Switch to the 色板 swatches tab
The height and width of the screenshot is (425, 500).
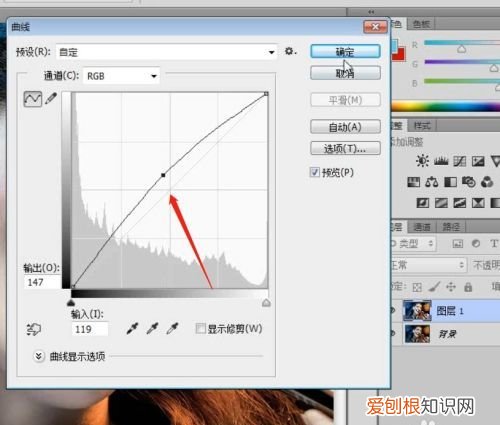pos(421,24)
